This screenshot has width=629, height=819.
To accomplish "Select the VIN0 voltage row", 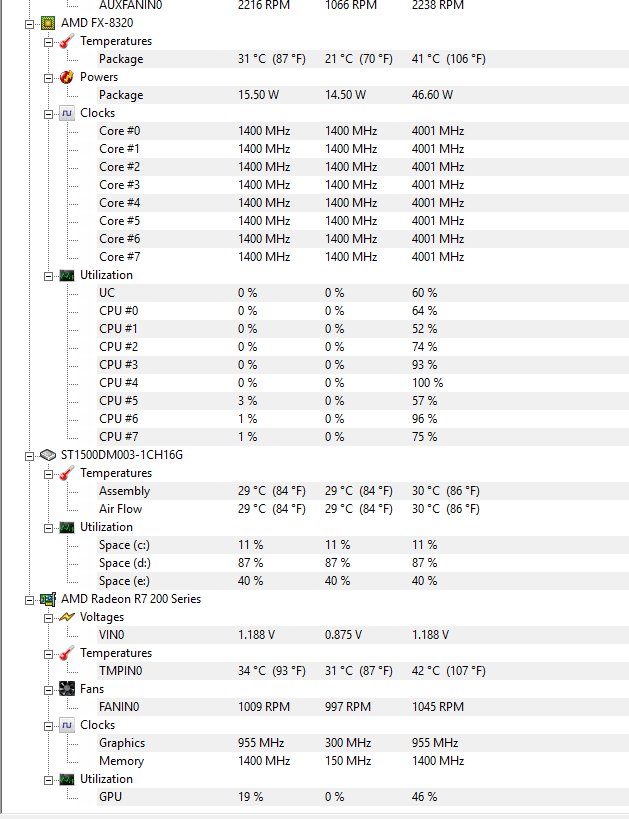I will click(x=111, y=635).
